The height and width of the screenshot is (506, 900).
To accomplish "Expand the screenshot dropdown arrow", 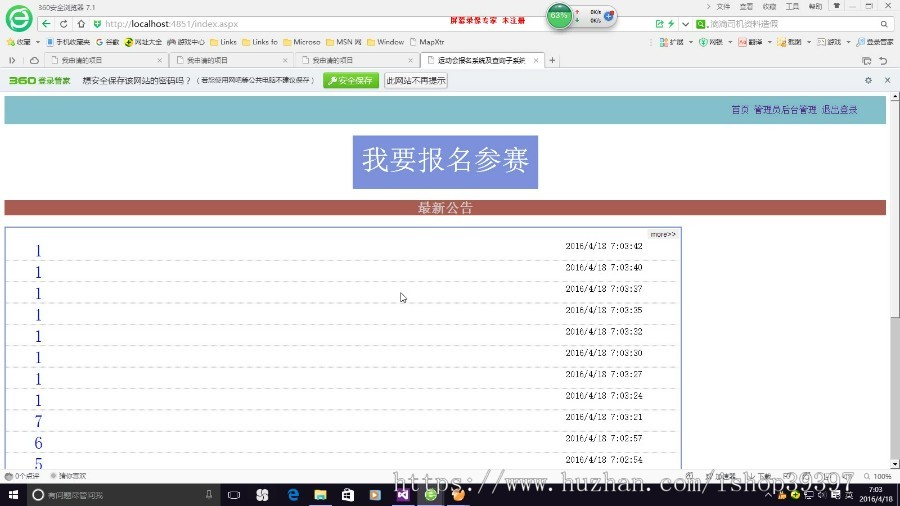I will (x=809, y=42).
